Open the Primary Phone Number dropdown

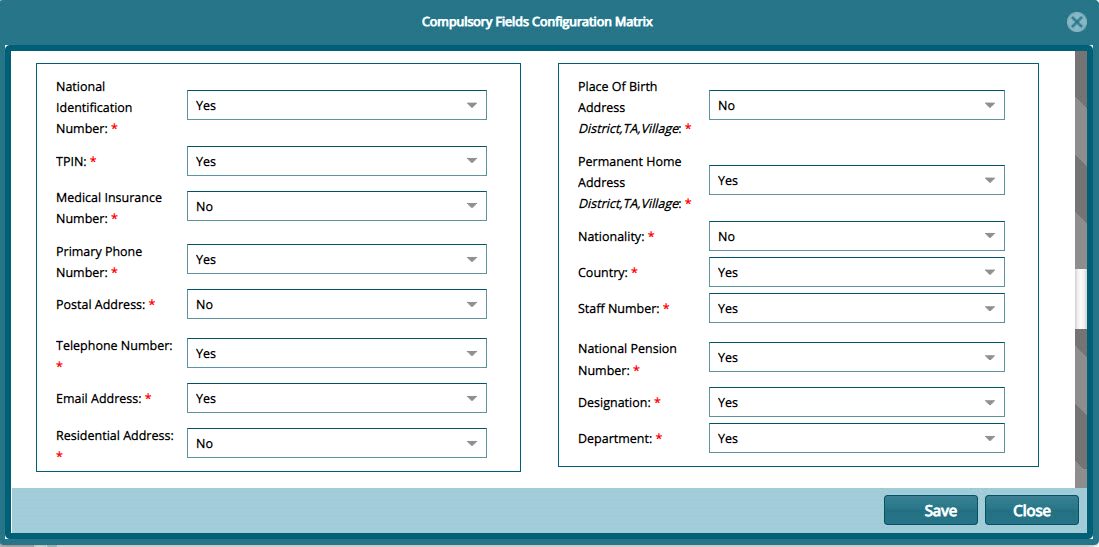click(x=336, y=259)
